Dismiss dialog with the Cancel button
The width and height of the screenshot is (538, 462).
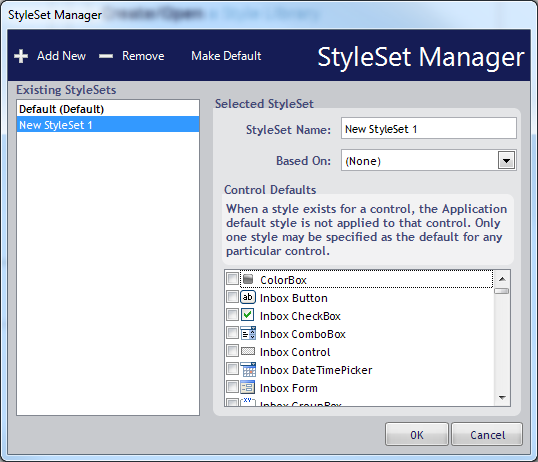(x=487, y=435)
